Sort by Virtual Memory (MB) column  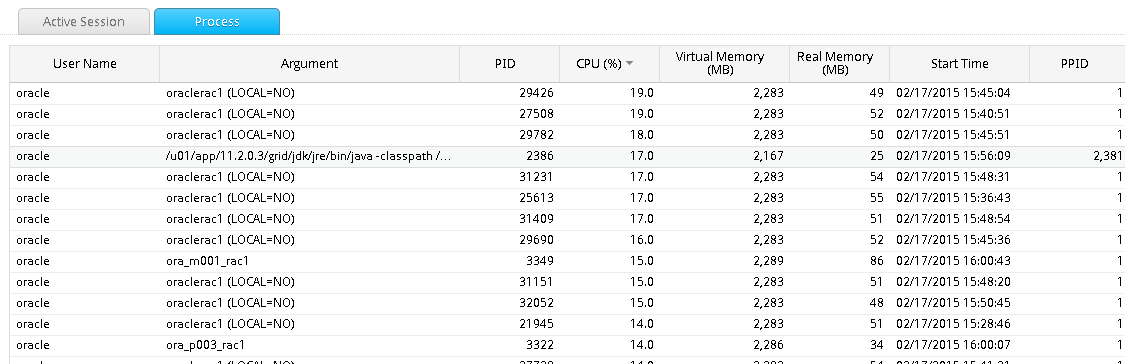pos(720,64)
